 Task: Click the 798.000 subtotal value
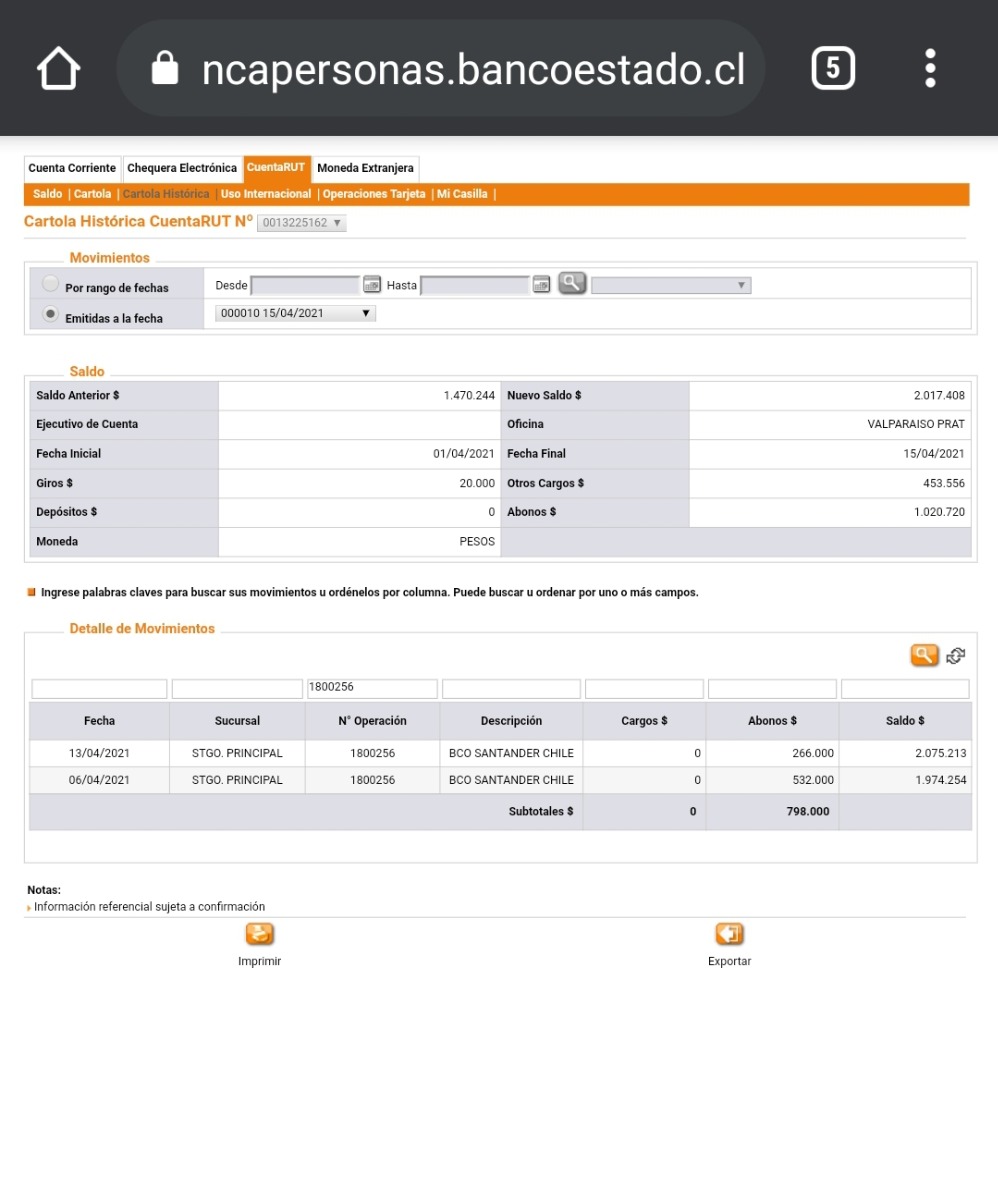pos(808,812)
